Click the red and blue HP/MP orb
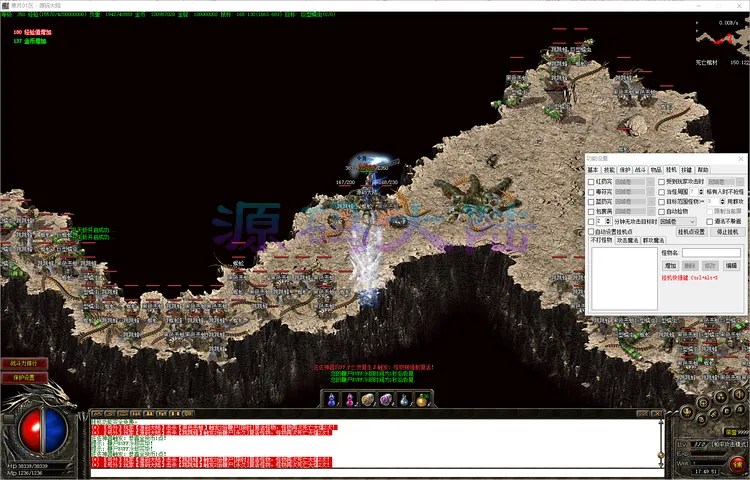750x480 pixels. point(37,430)
